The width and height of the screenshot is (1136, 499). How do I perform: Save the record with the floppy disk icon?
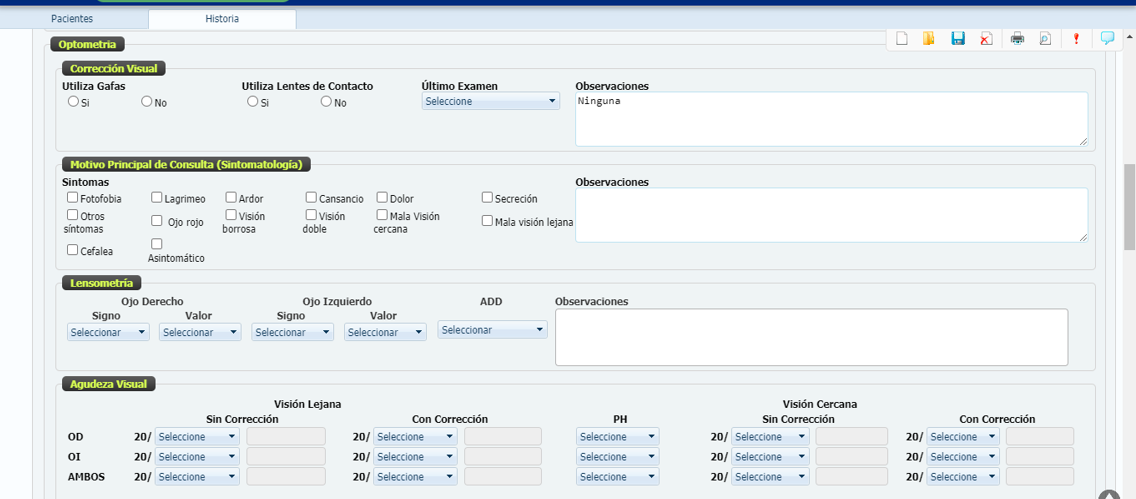(957, 39)
